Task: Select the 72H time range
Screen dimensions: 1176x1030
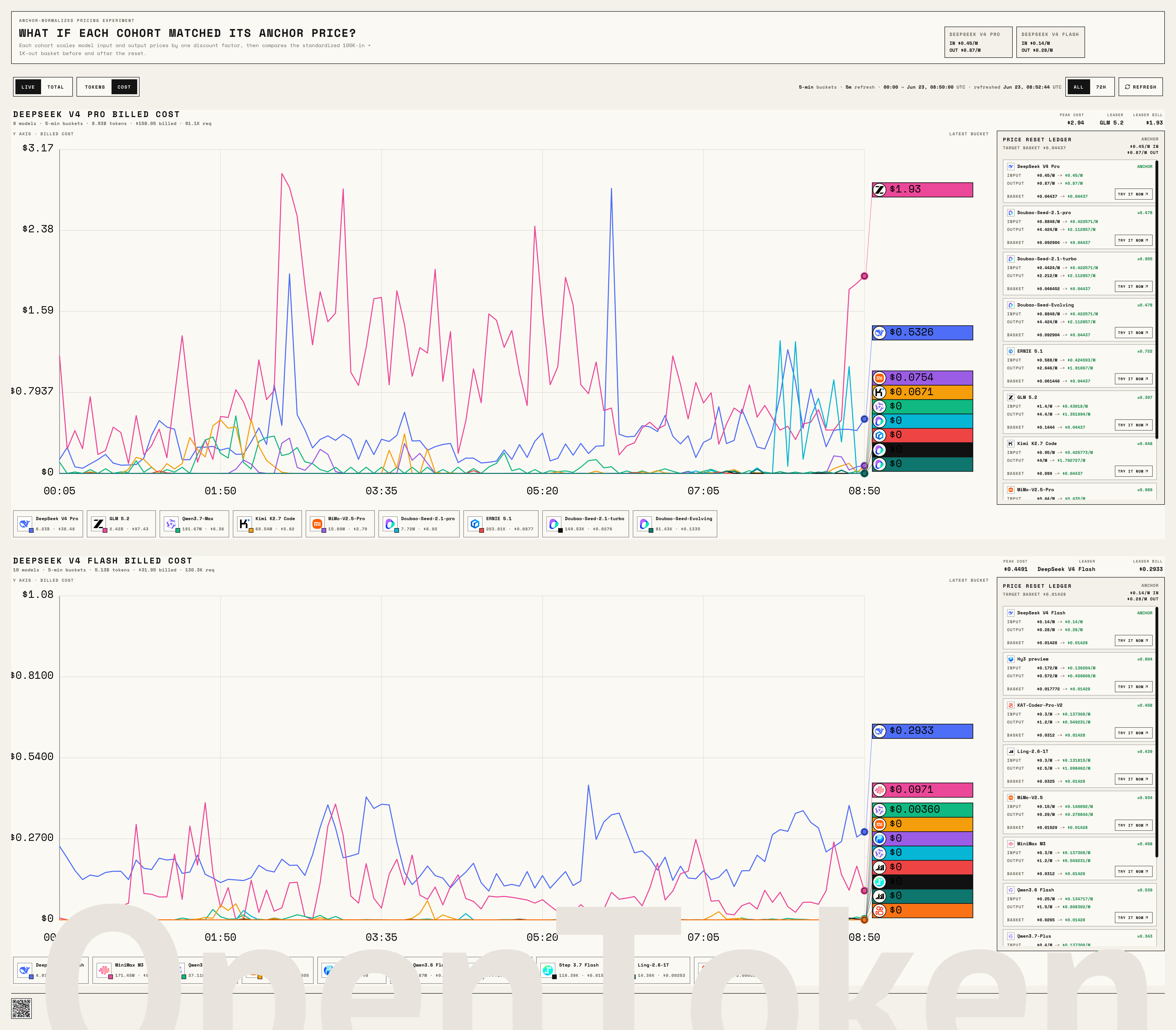Action: click(x=1101, y=87)
